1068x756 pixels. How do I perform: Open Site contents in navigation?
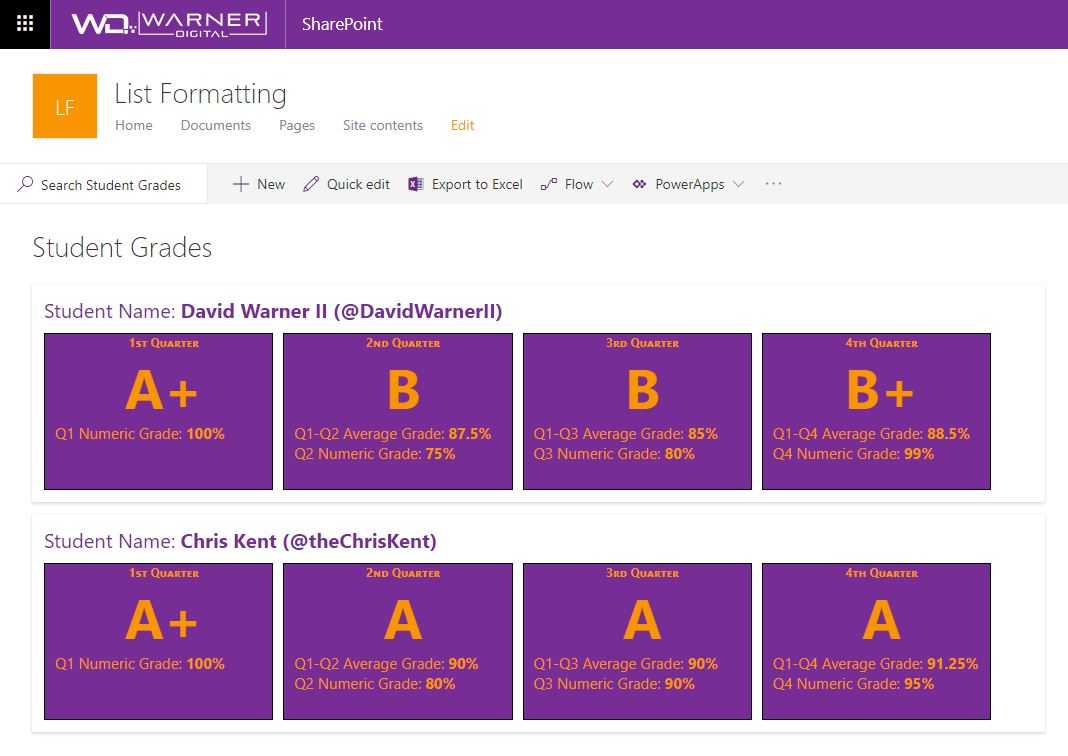[x=383, y=125]
